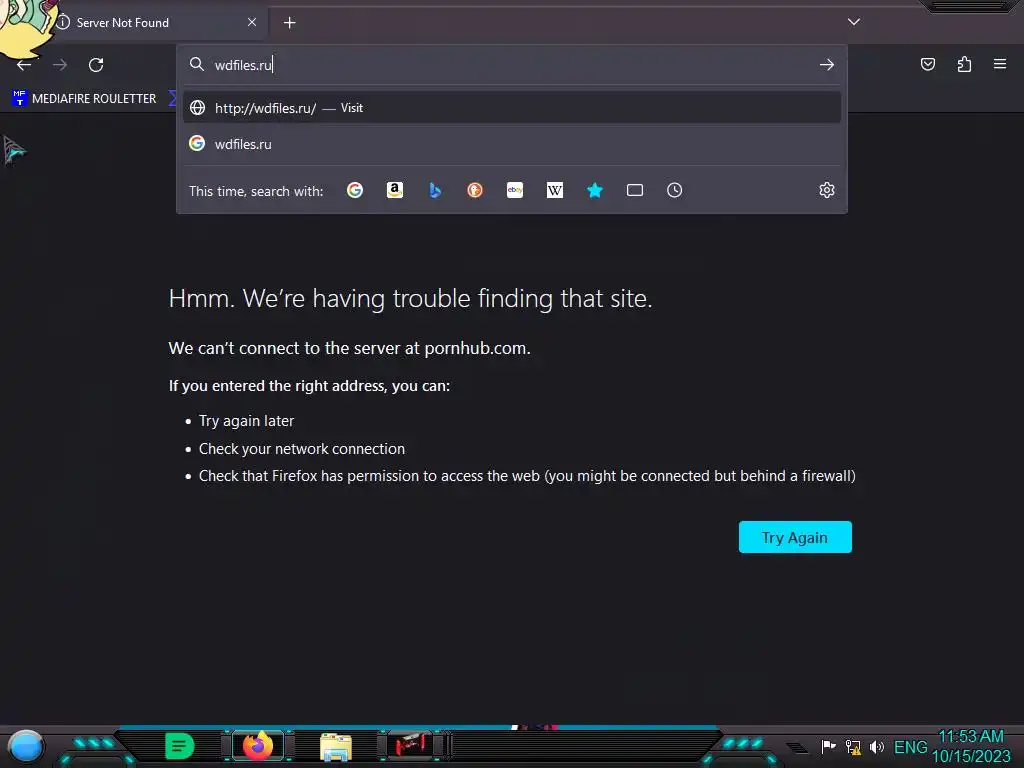The width and height of the screenshot is (1024, 768).
Task: Click the Try Again button
Action: 795,537
